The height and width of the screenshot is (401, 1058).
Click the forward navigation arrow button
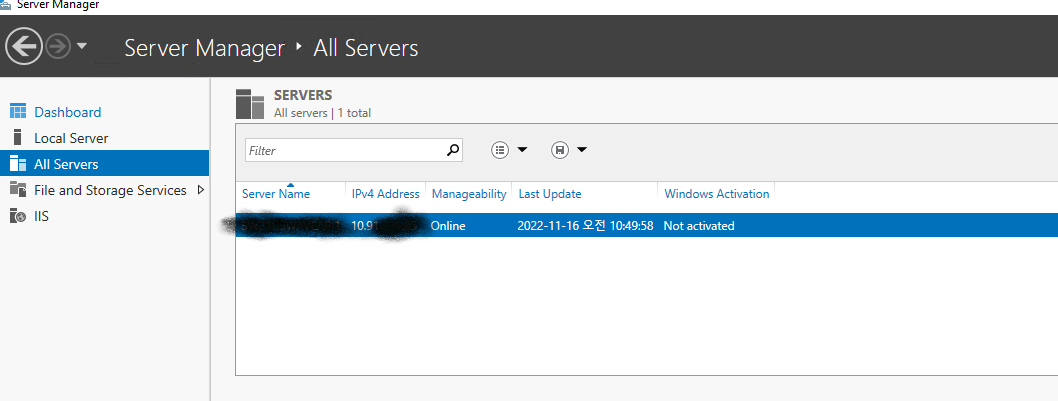coord(58,46)
